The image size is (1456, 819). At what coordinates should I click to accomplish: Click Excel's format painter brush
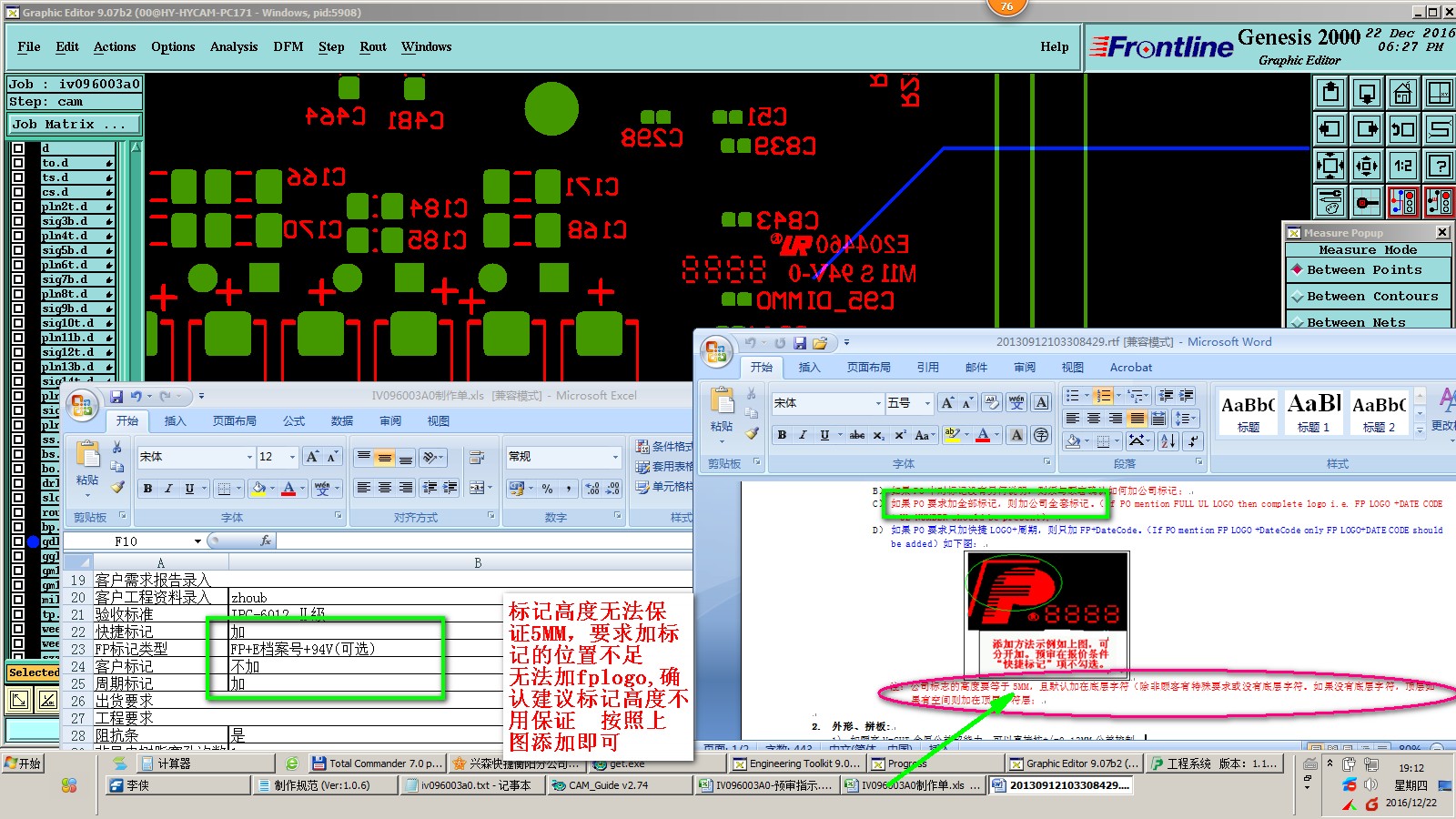[x=117, y=488]
